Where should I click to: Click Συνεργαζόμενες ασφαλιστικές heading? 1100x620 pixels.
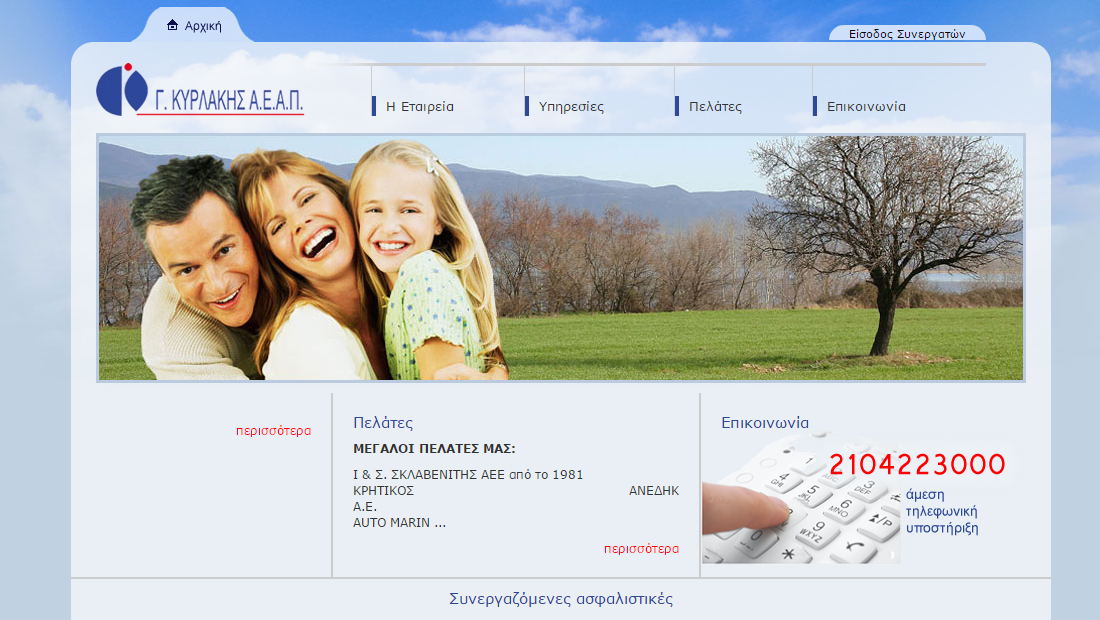[x=561, y=599]
